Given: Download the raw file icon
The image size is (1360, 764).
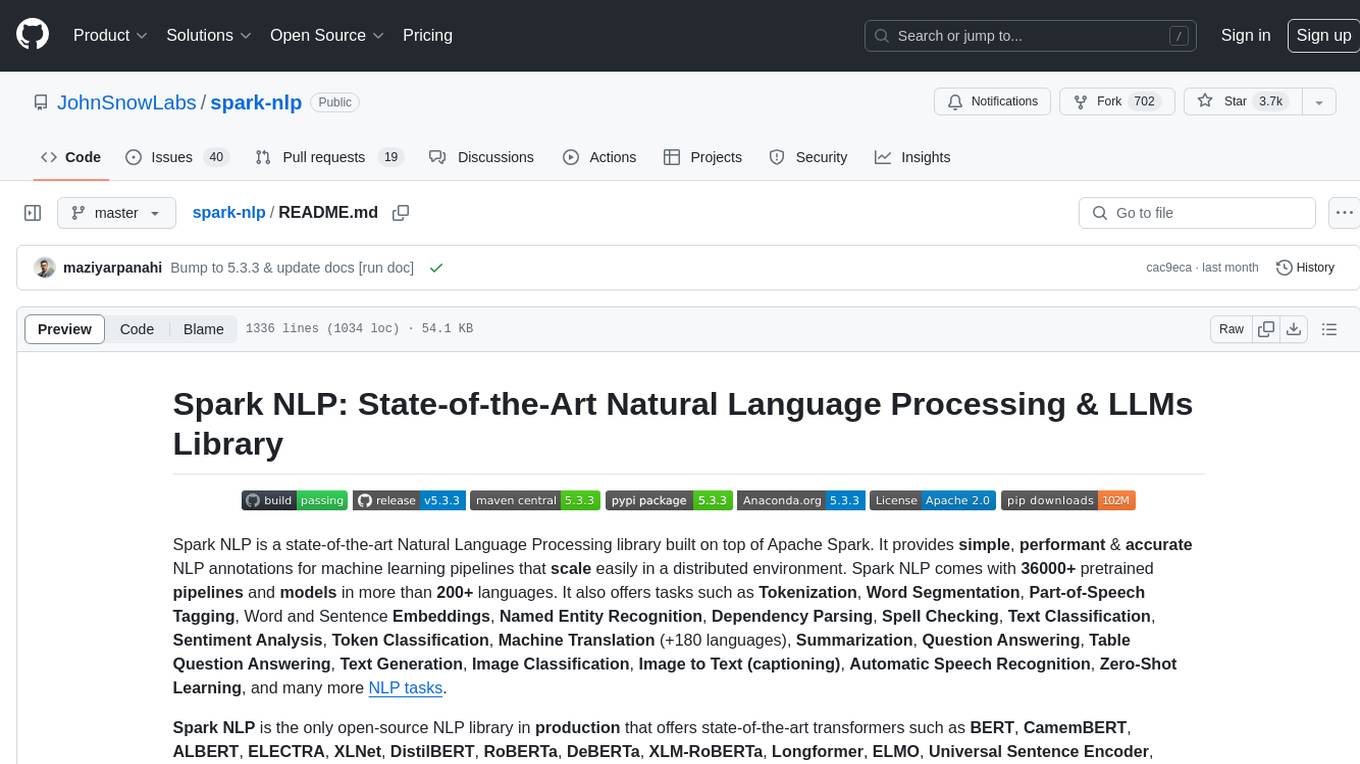Looking at the screenshot, I should [x=1293, y=329].
